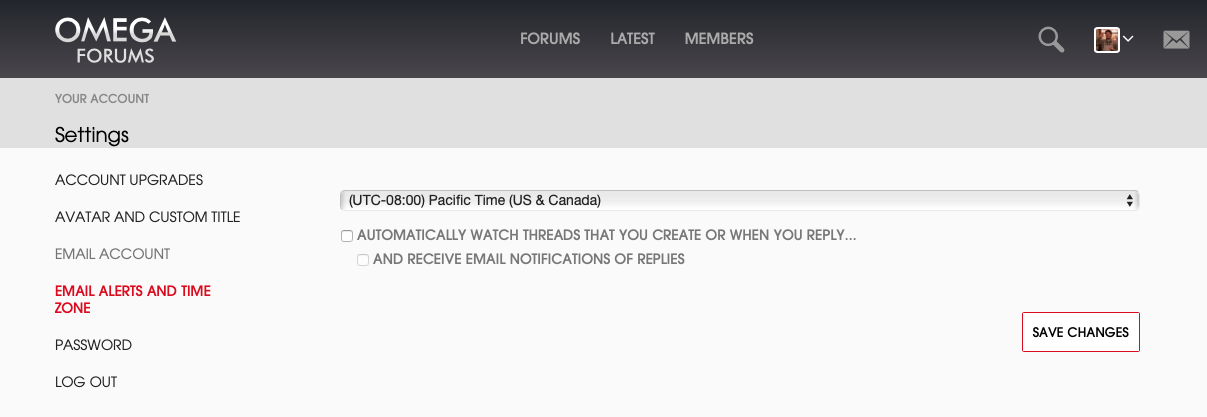Click the Your Account breadcrumb
Screen dimensions: 1207x417
point(102,99)
